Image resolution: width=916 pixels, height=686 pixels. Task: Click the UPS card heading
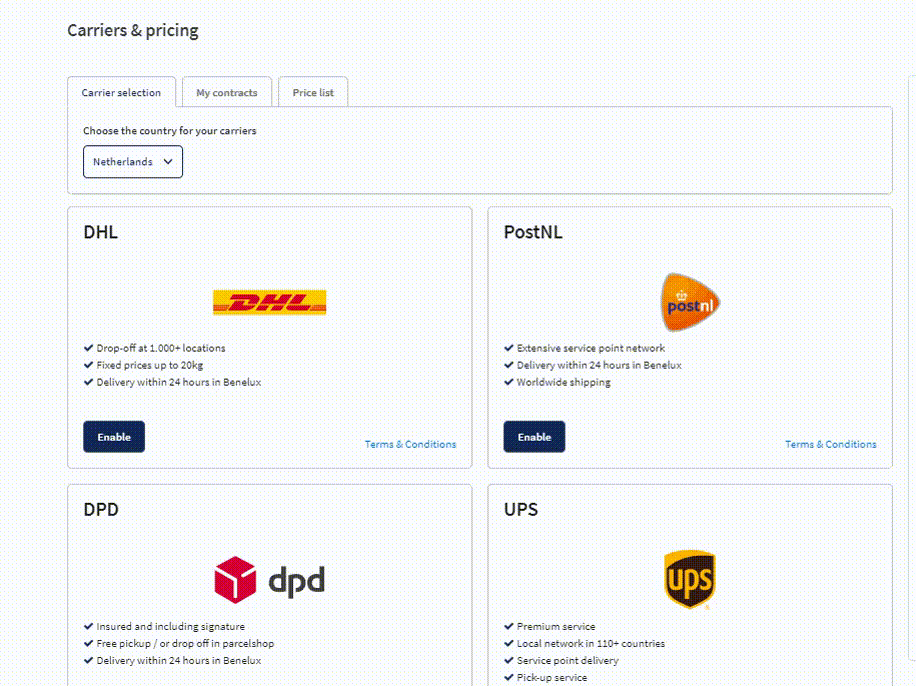click(521, 510)
